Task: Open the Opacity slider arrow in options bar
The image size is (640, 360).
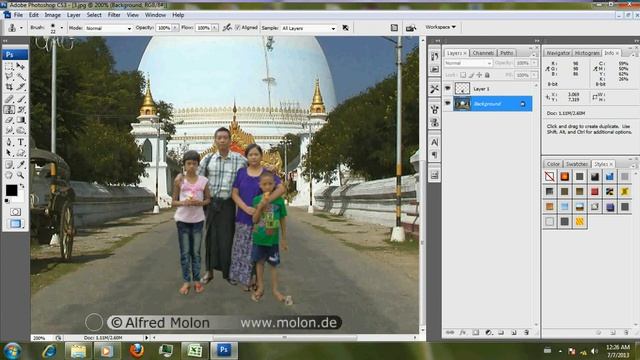Action: (175, 28)
